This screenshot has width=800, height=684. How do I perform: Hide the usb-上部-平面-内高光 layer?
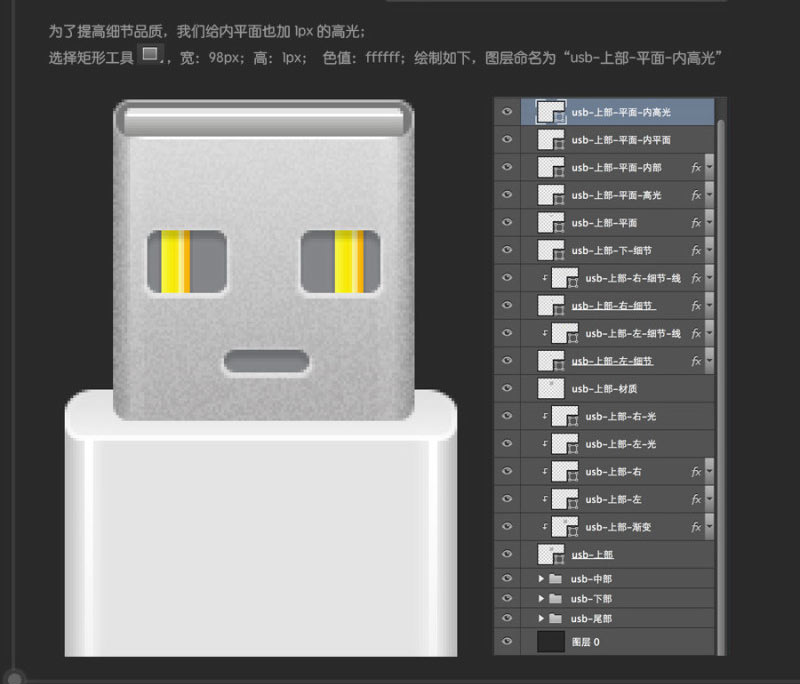tap(507, 111)
